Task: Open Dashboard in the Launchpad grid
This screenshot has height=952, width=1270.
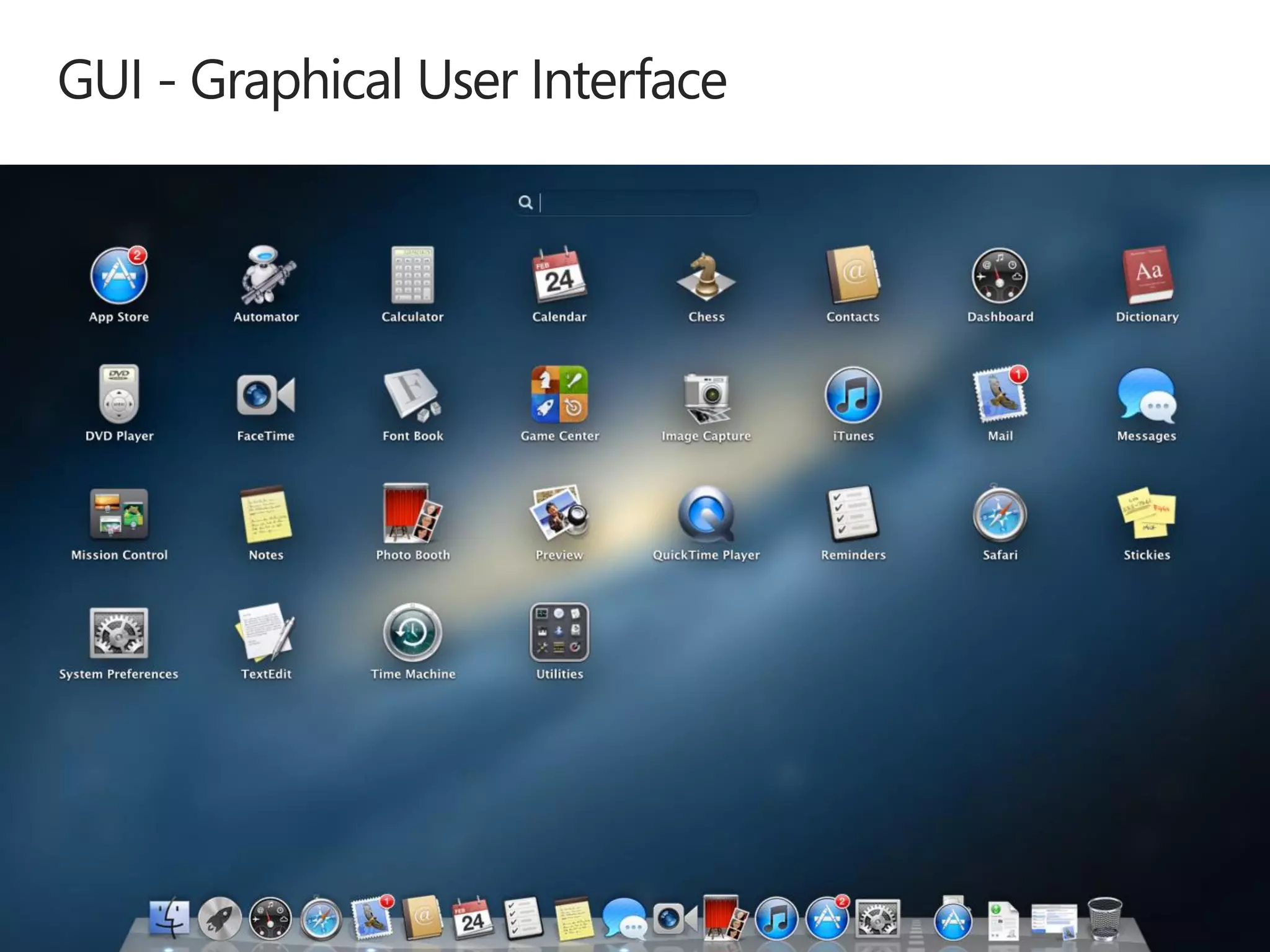Action: pyautogui.click(x=1000, y=276)
